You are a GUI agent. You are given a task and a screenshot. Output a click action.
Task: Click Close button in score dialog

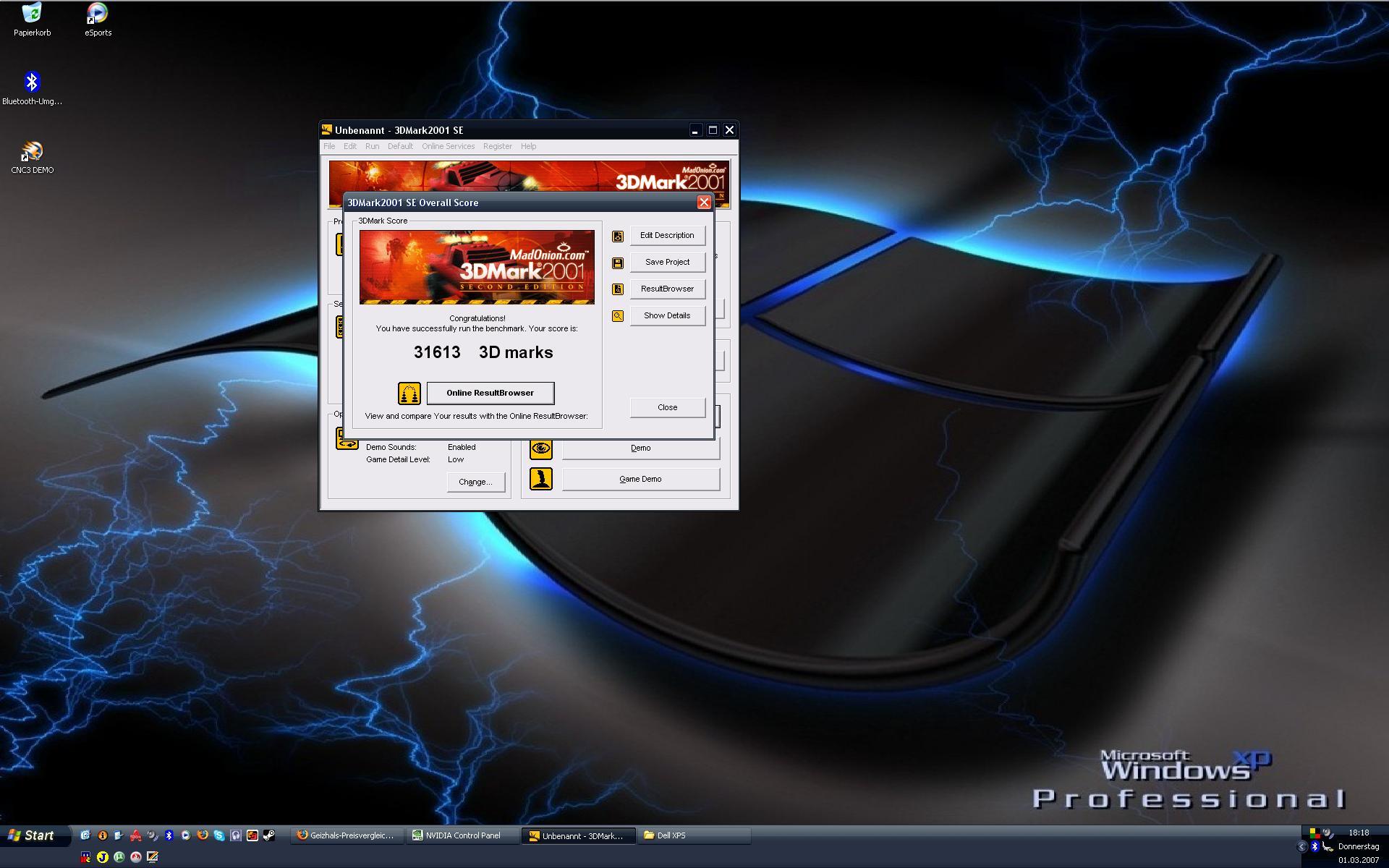tap(667, 408)
